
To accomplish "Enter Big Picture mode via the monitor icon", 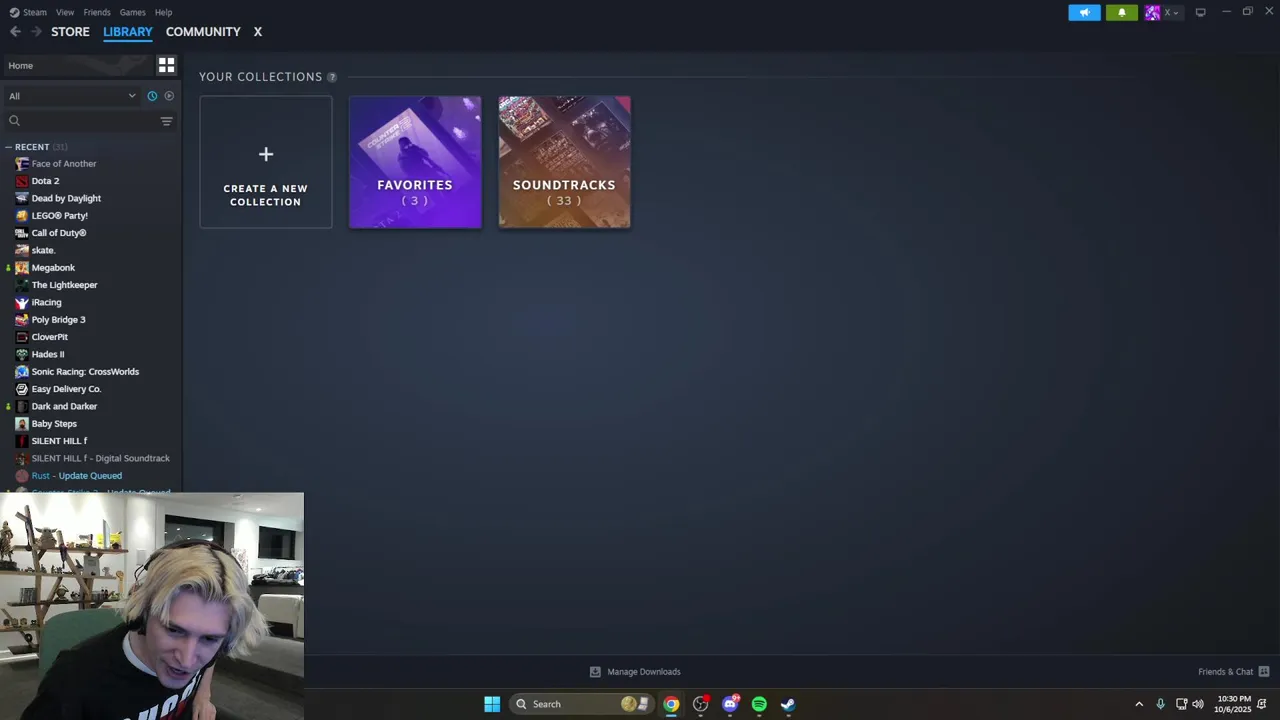I will (x=1200, y=12).
